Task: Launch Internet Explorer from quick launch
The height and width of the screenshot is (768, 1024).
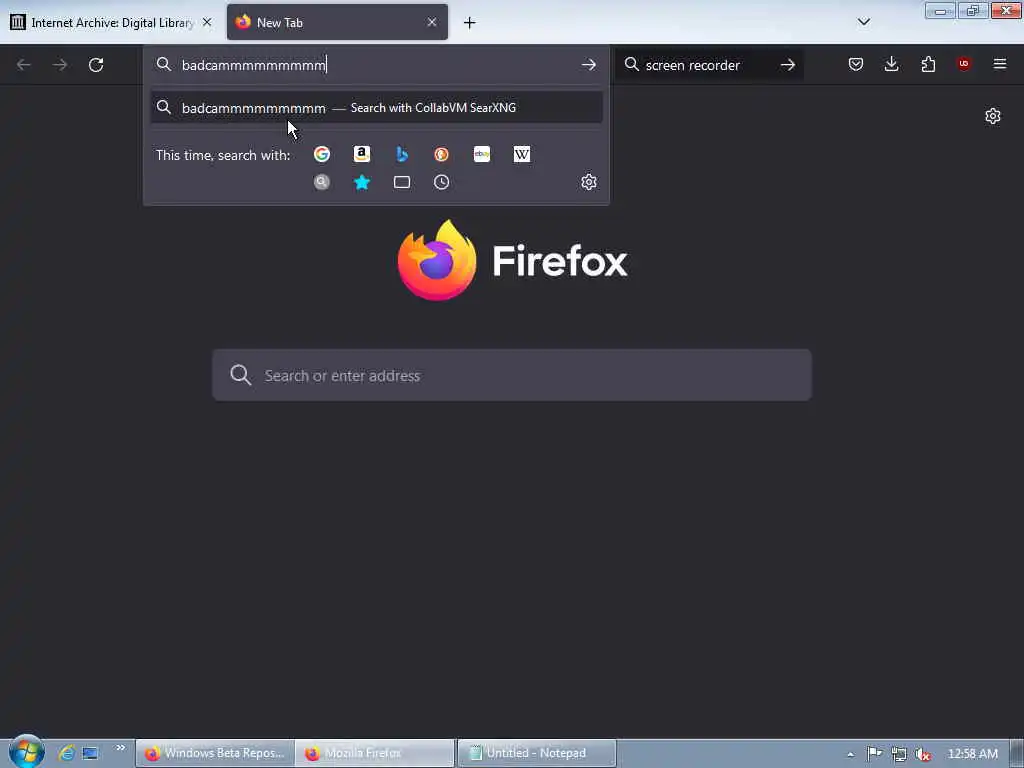Action: tap(66, 753)
